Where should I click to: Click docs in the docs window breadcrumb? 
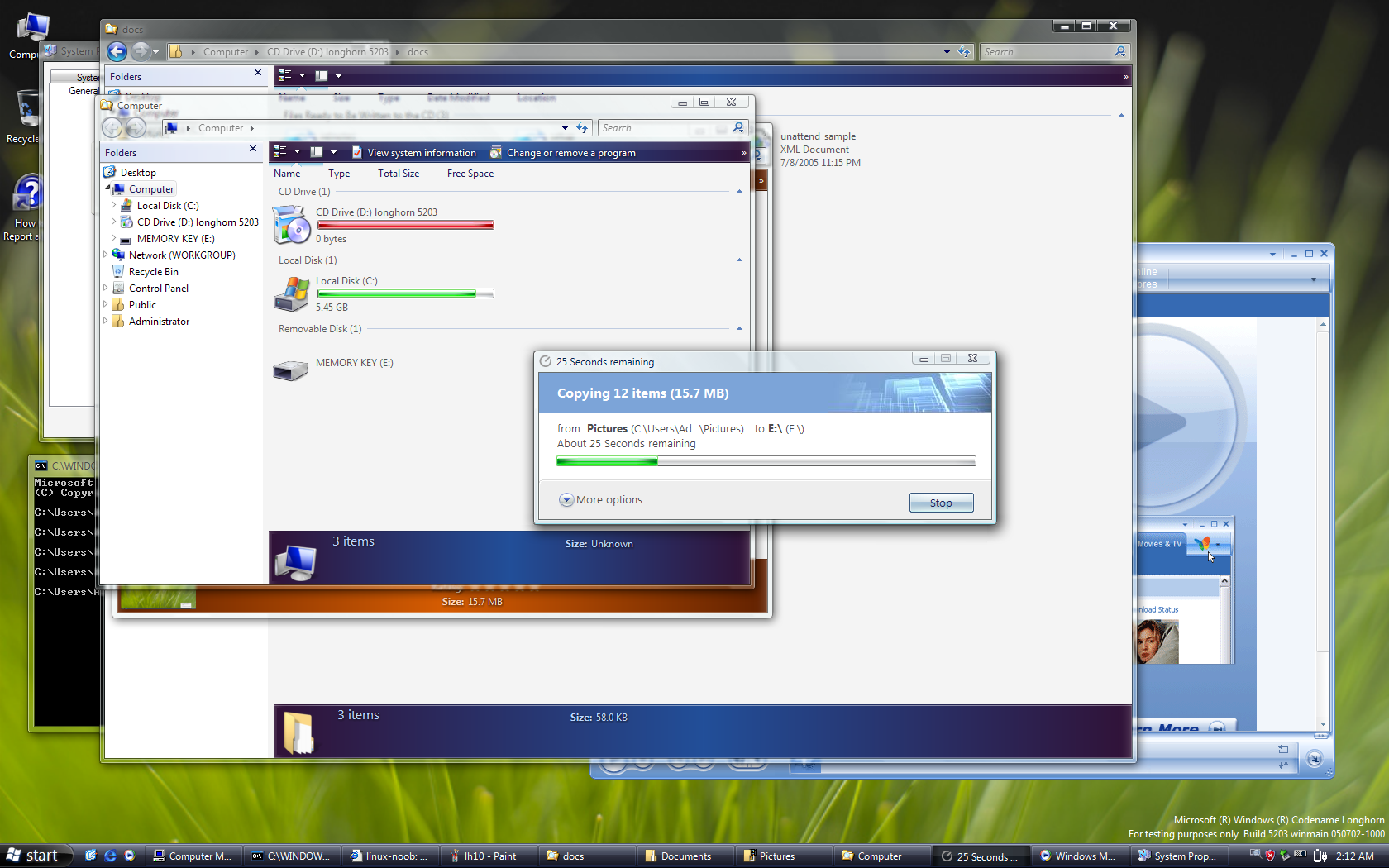(418, 52)
